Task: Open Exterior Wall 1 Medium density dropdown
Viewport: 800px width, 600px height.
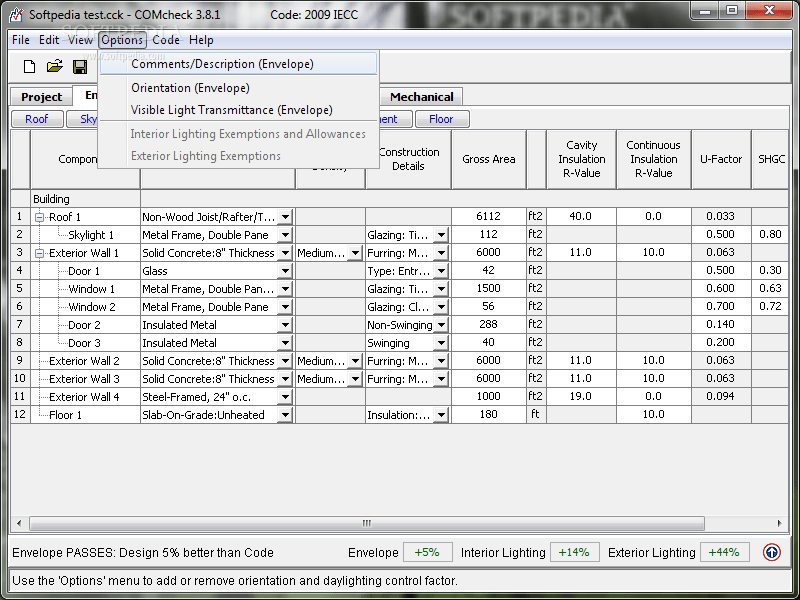Action: click(x=355, y=253)
